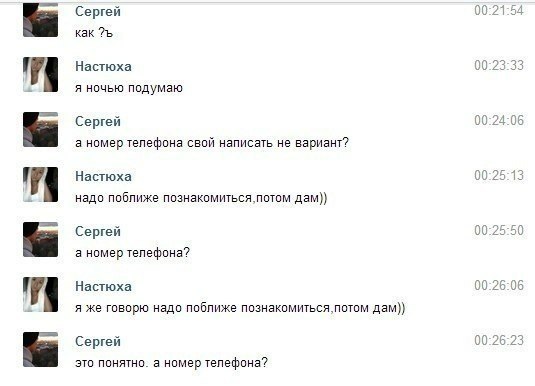Click the name Настюха above "я ночью подумаю"
Image resolution: width=535 pixels, height=386 pixels.
(103, 66)
